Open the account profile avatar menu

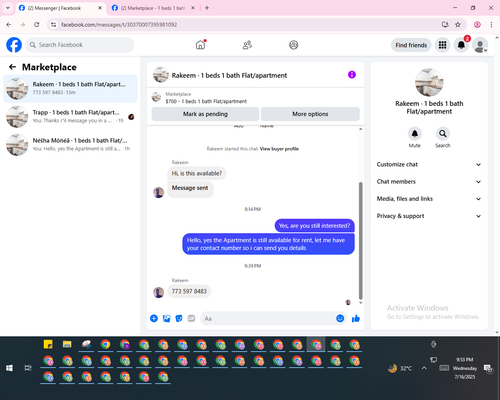(x=480, y=45)
